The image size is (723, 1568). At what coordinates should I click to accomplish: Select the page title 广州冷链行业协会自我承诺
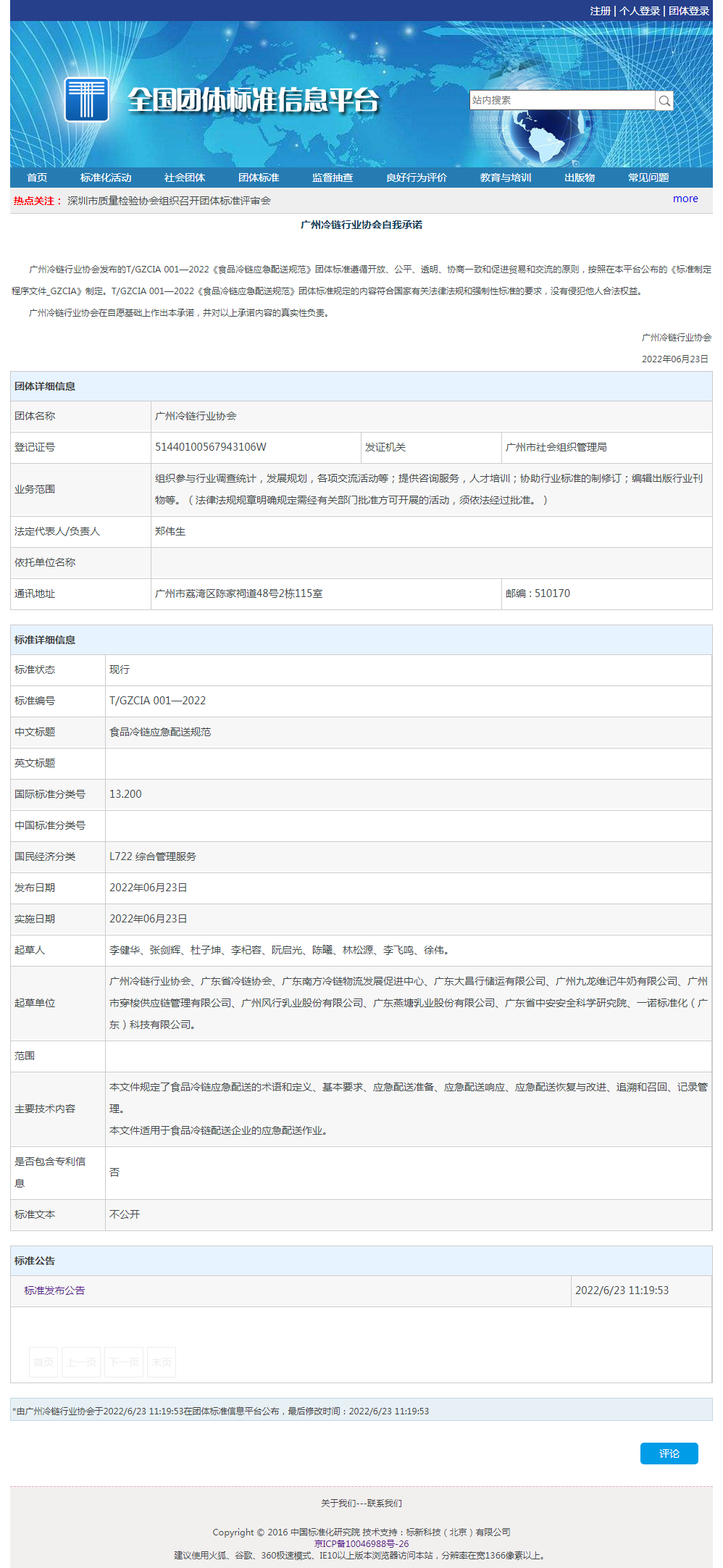361,225
